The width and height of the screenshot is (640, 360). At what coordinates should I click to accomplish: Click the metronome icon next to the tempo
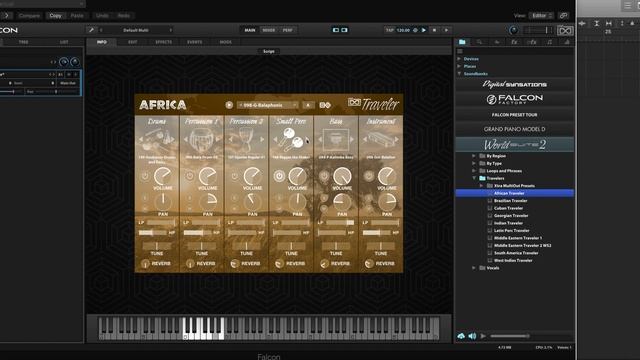tap(415, 30)
